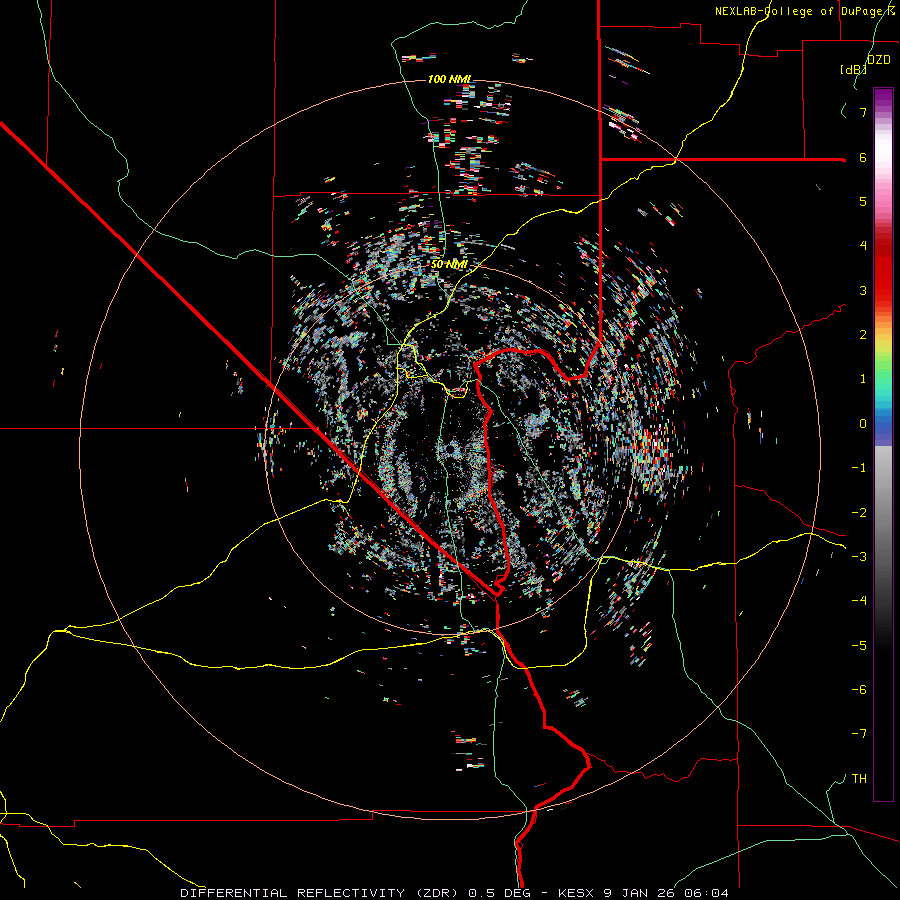Click the 'DZD' legend title
900x900 pixels.
tap(879, 60)
